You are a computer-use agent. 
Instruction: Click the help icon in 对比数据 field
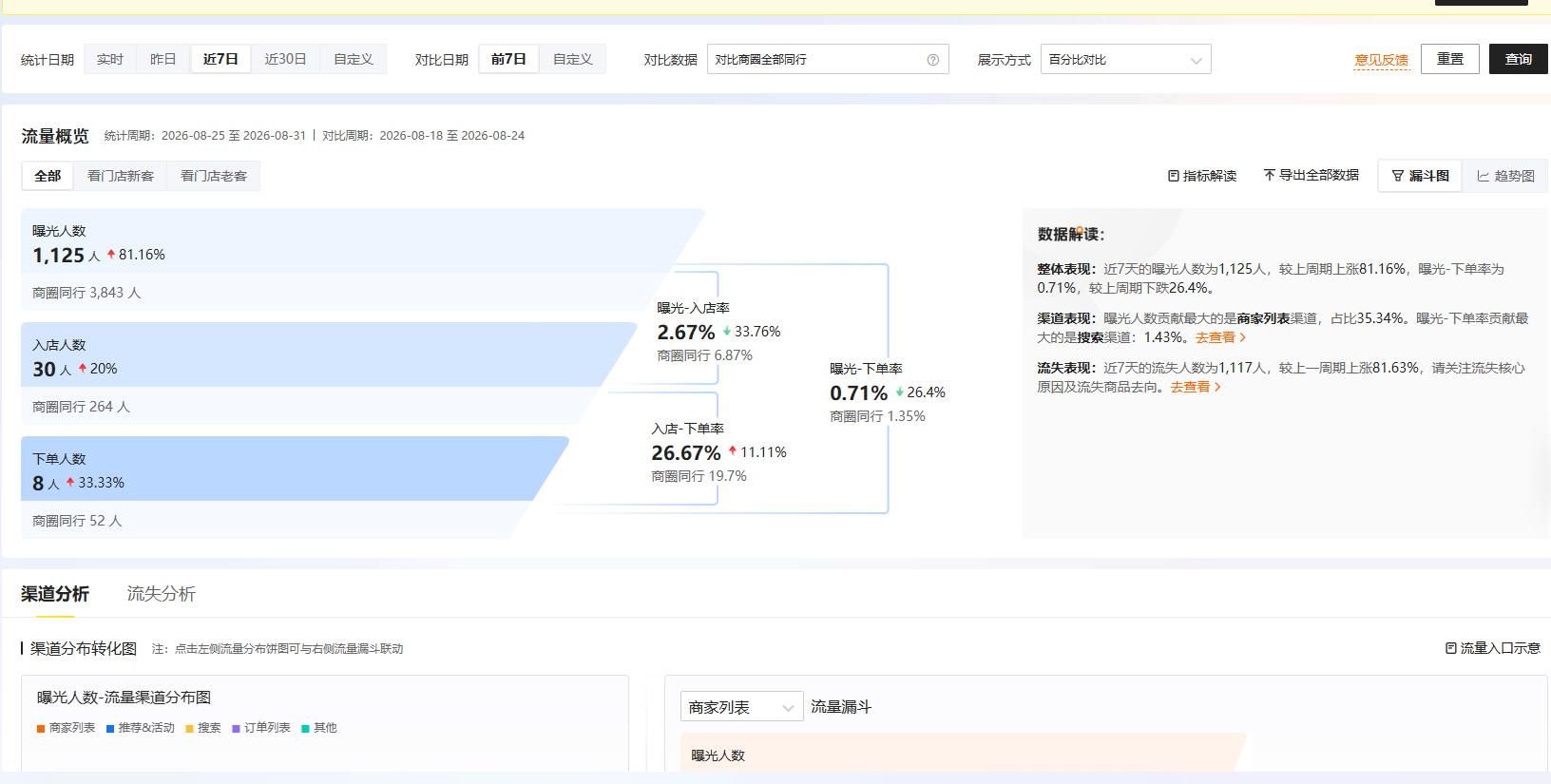tap(933, 60)
